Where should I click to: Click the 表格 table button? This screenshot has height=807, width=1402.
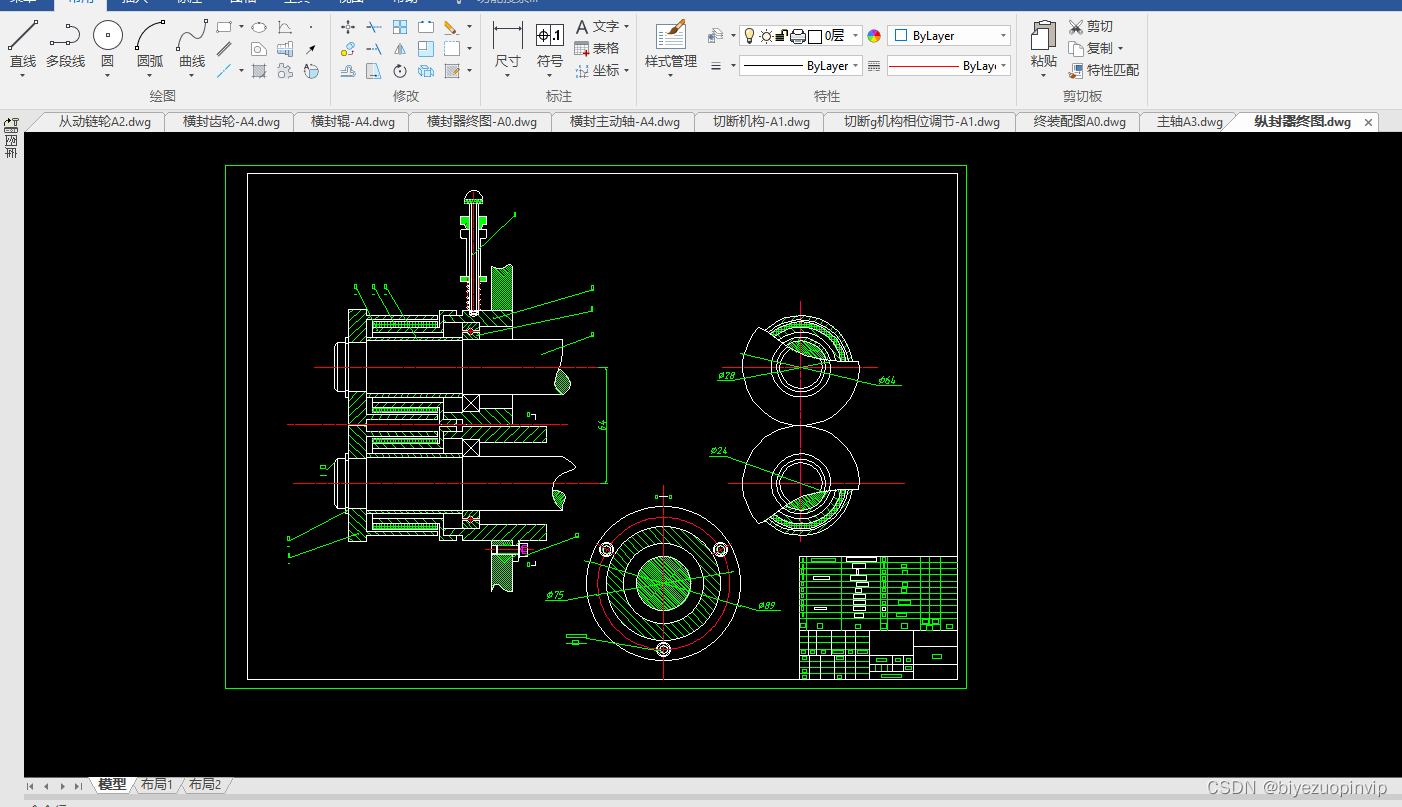pos(597,48)
